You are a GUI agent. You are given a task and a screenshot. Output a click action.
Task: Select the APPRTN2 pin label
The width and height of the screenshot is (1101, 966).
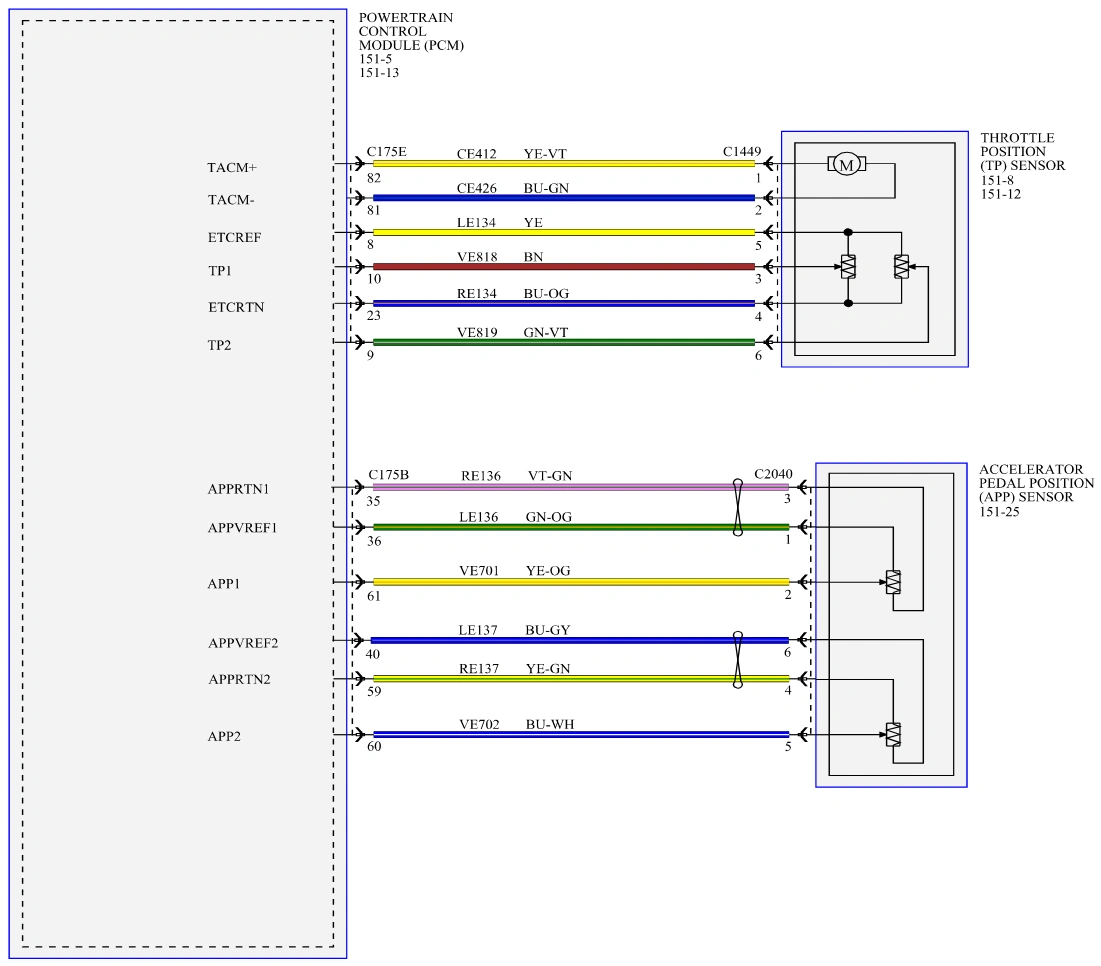coord(239,680)
